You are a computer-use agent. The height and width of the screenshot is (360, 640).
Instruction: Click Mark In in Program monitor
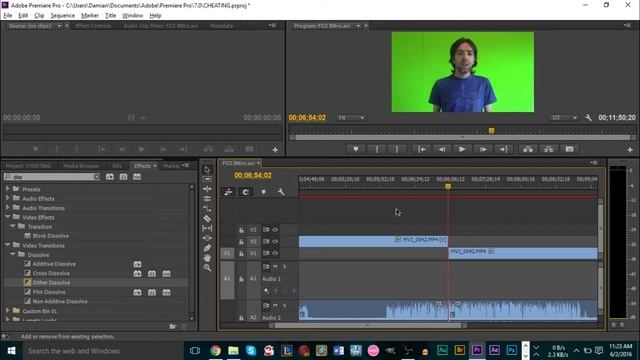coord(377,149)
